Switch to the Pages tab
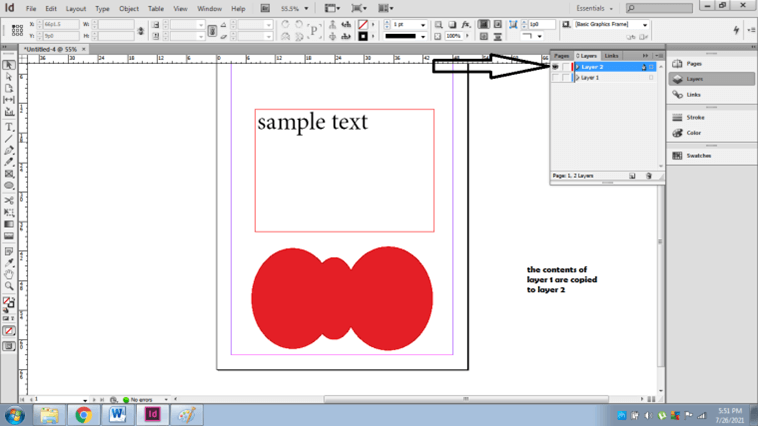This screenshot has height=426, width=758. 562,56
